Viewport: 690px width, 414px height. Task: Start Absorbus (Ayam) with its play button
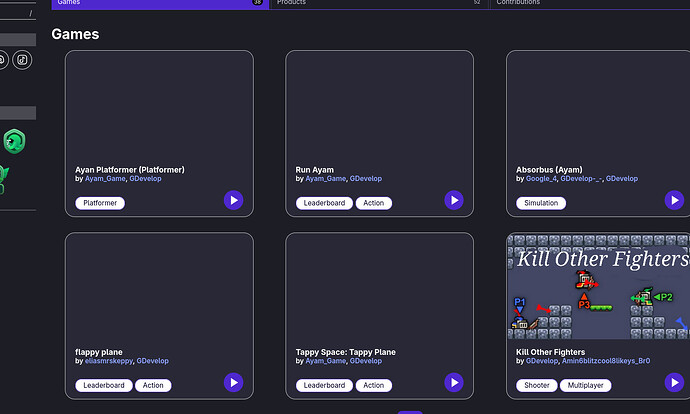click(674, 200)
